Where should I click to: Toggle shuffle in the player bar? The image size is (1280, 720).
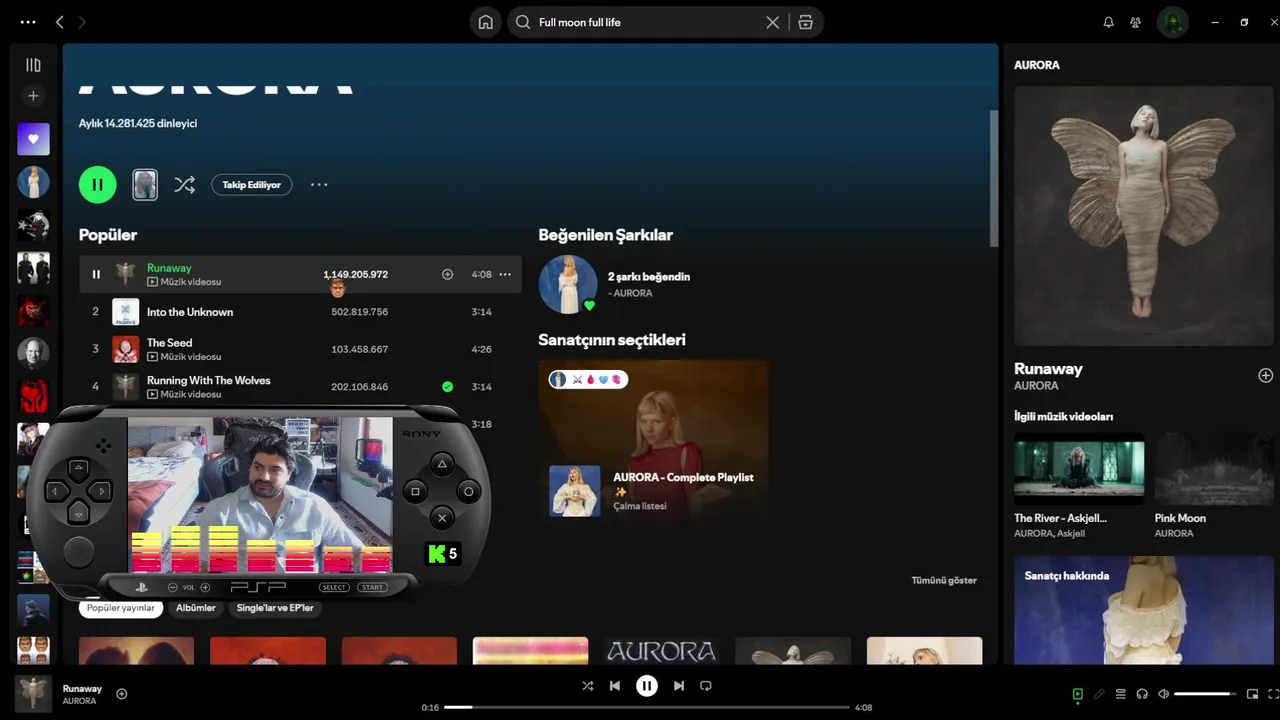pos(587,686)
